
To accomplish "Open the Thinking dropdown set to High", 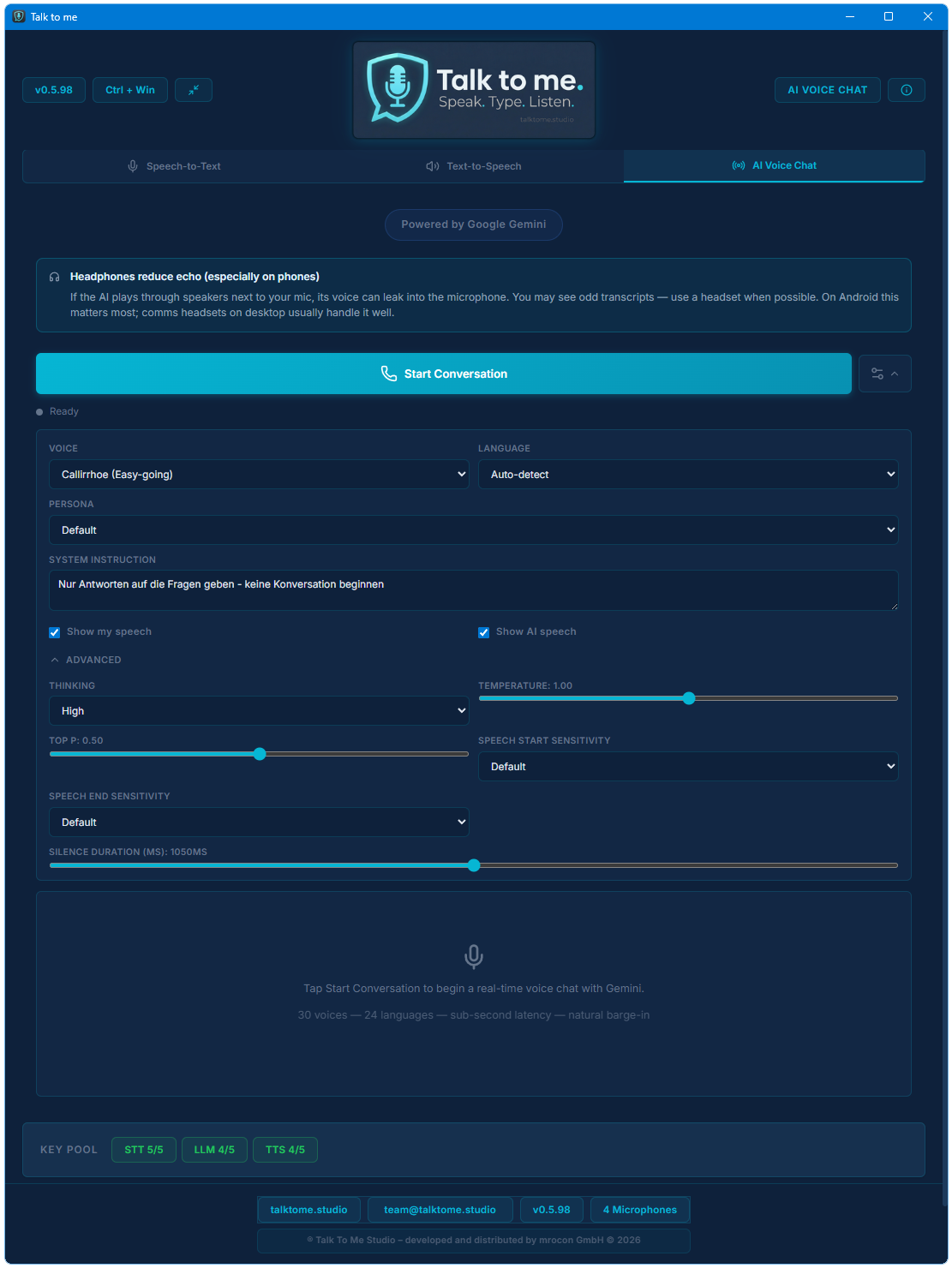I will pos(259,711).
